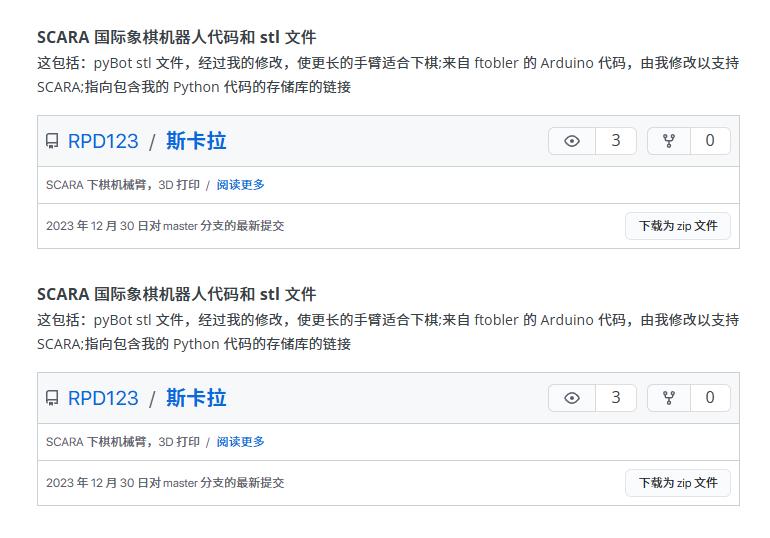Image resolution: width=770 pixels, height=538 pixels.
Task: Click the fork icon in first card
Action: pos(669,141)
